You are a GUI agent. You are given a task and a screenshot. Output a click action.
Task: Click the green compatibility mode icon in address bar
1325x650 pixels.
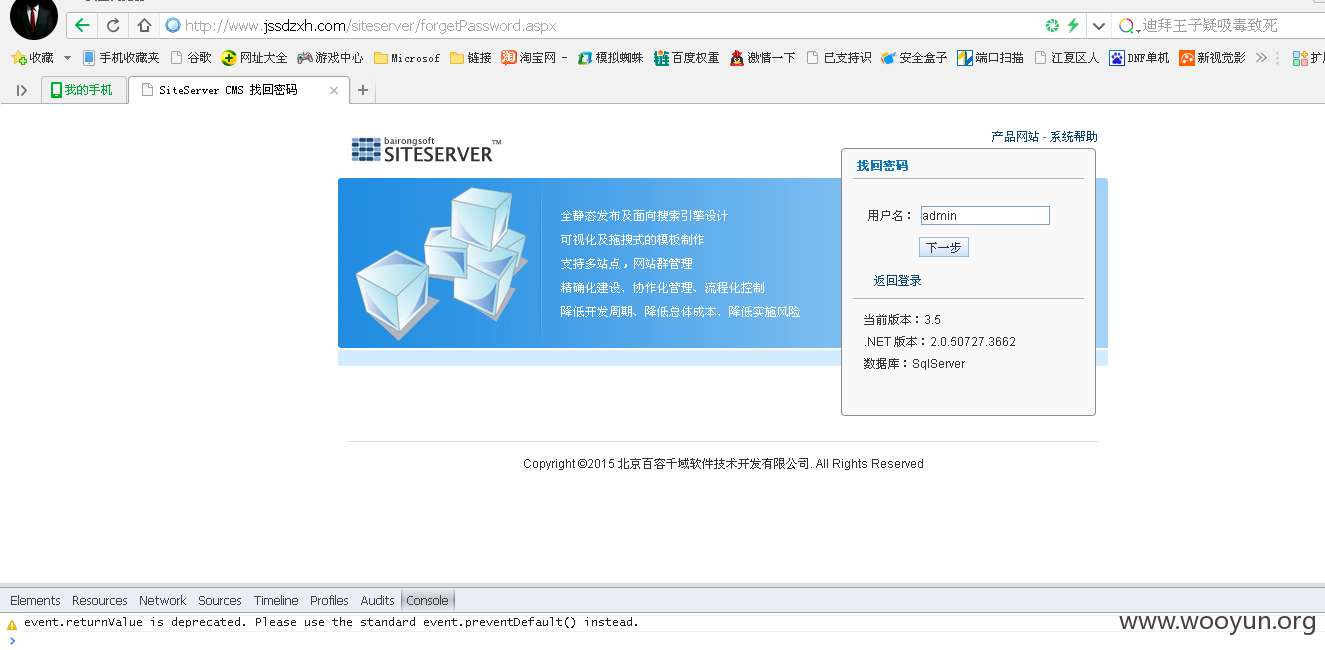pyautogui.click(x=1052, y=25)
